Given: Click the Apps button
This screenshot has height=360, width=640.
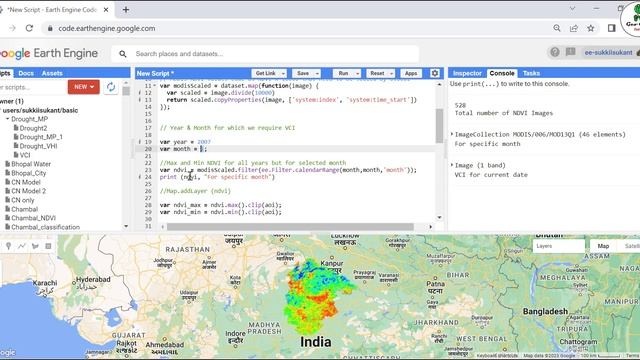Looking at the screenshot, I should 411,73.
